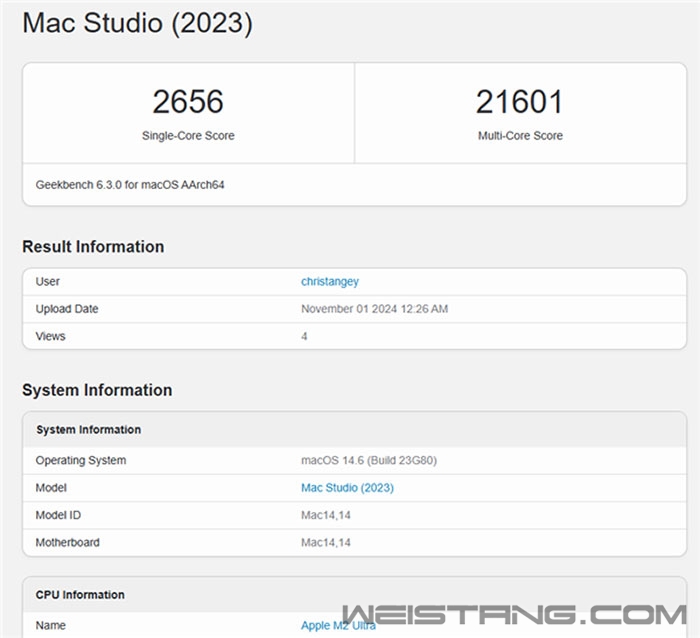Open the Mac Studio (2023) model link

pyautogui.click(x=347, y=488)
